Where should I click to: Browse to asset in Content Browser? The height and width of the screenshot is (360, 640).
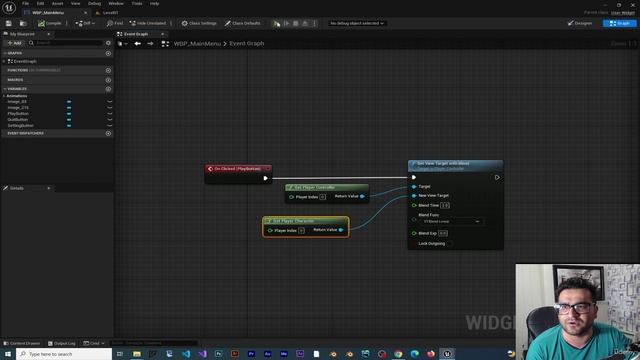point(23,23)
